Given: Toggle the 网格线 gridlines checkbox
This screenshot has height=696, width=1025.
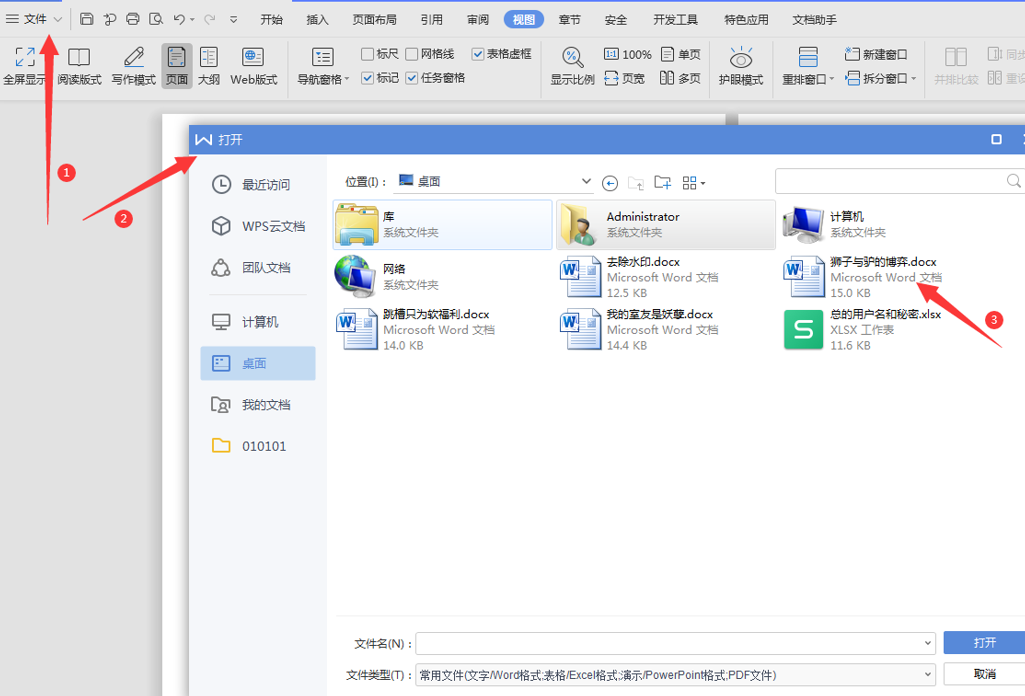Looking at the screenshot, I should click(412, 54).
